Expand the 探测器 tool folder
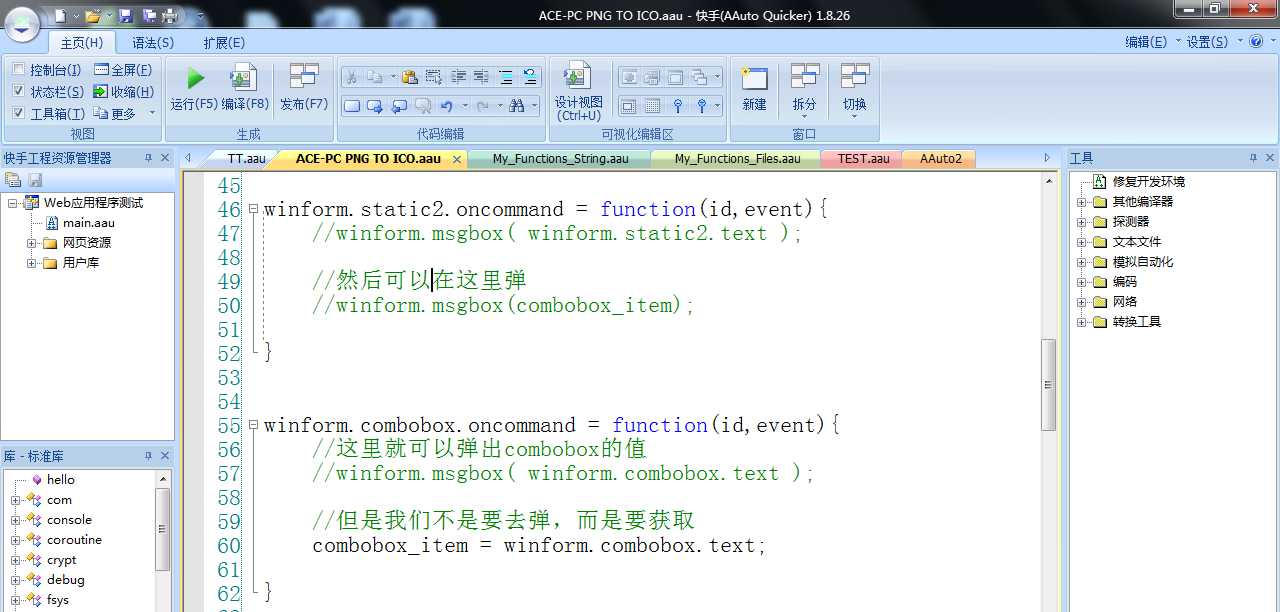 click(x=1081, y=222)
